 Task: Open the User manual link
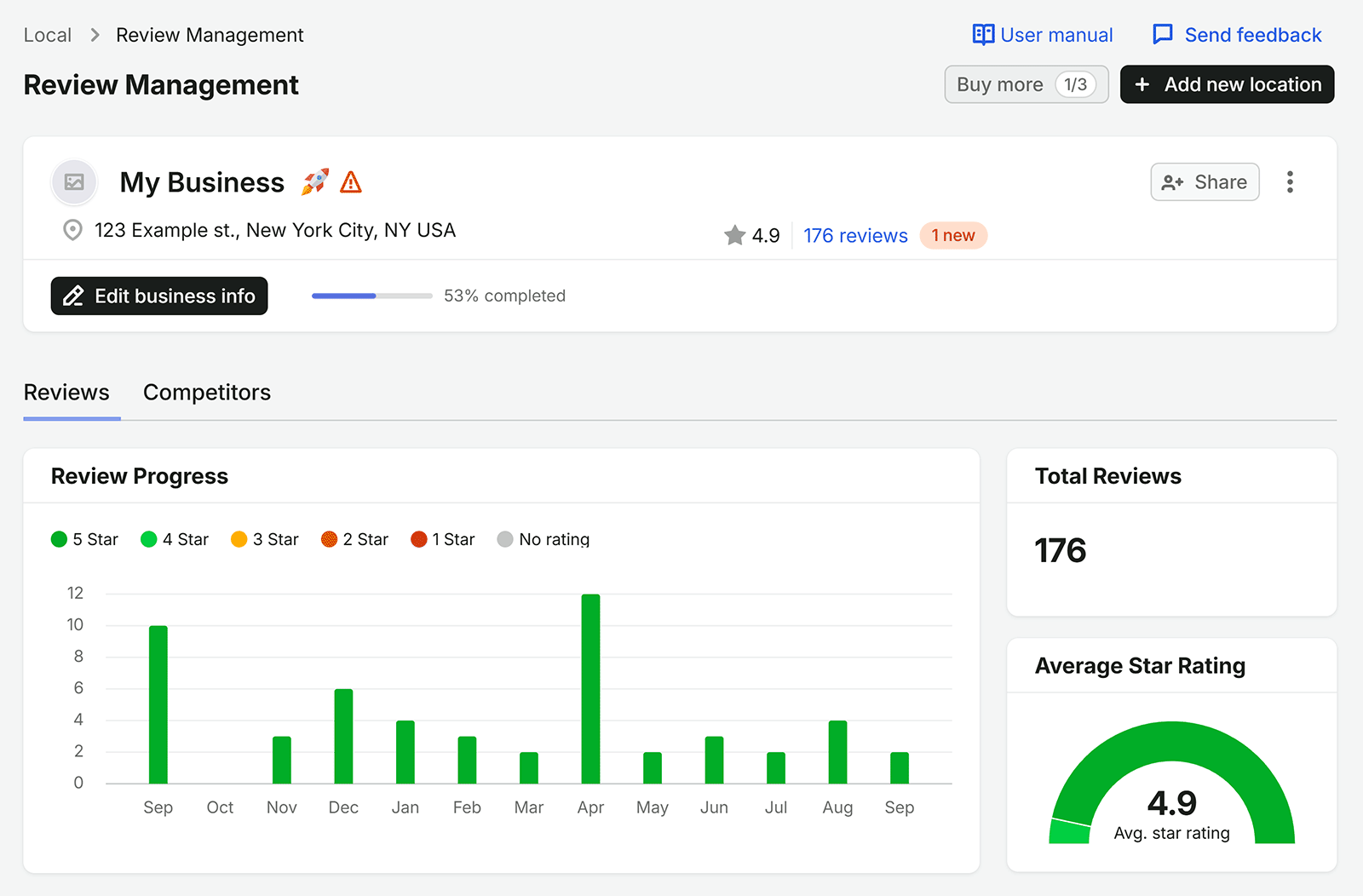(1043, 35)
